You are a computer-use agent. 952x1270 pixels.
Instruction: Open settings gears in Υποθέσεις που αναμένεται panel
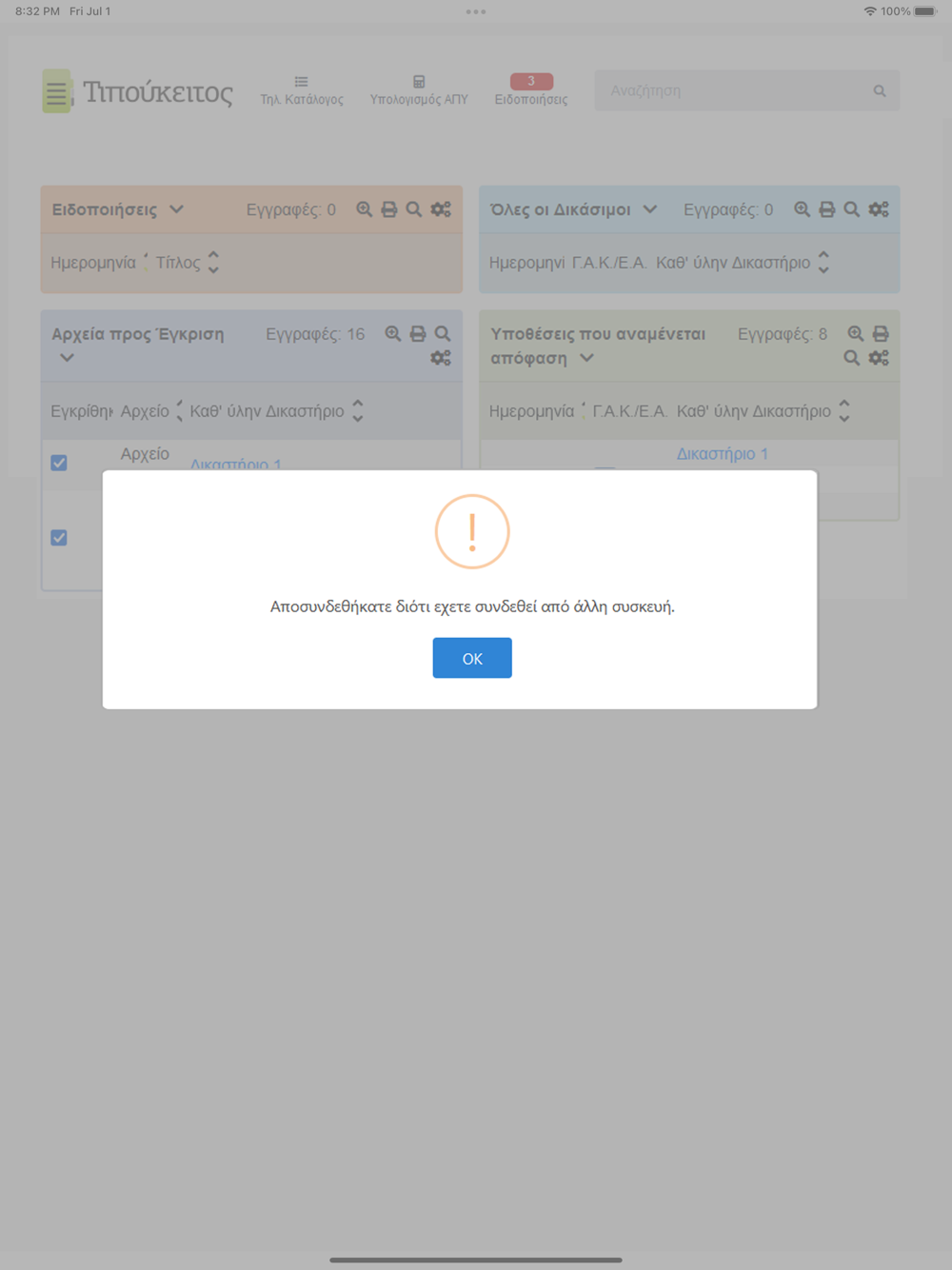coord(879,359)
